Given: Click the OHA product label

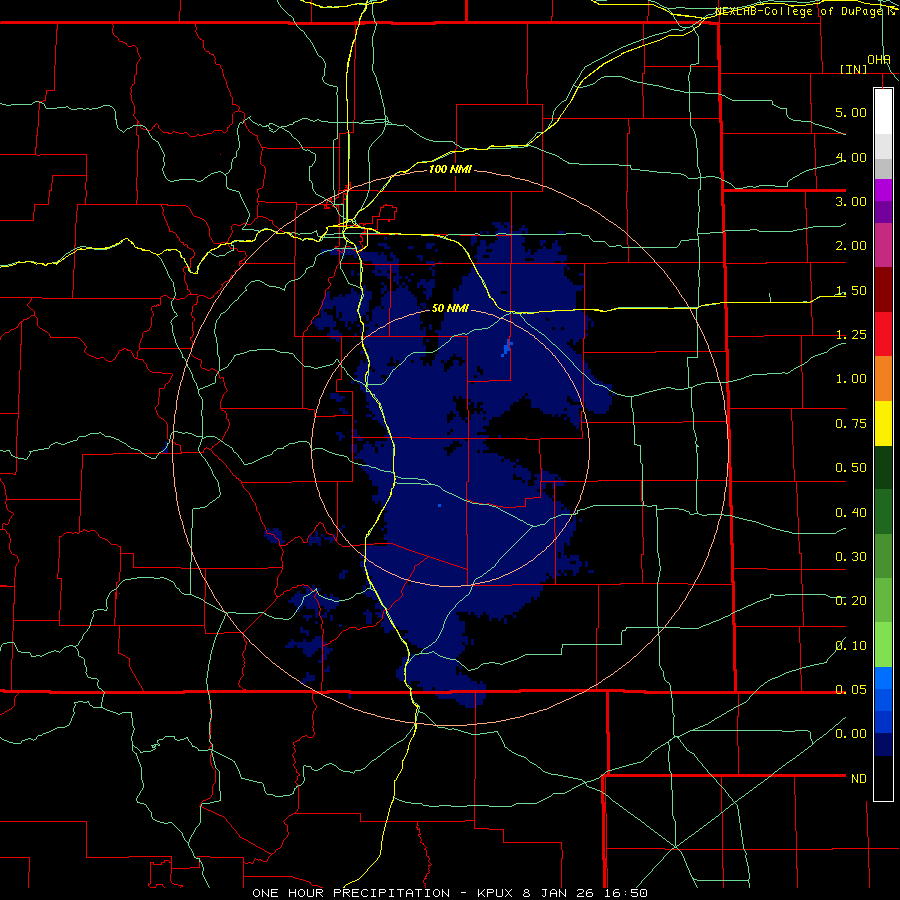Looking at the screenshot, I should click(879, 60).
